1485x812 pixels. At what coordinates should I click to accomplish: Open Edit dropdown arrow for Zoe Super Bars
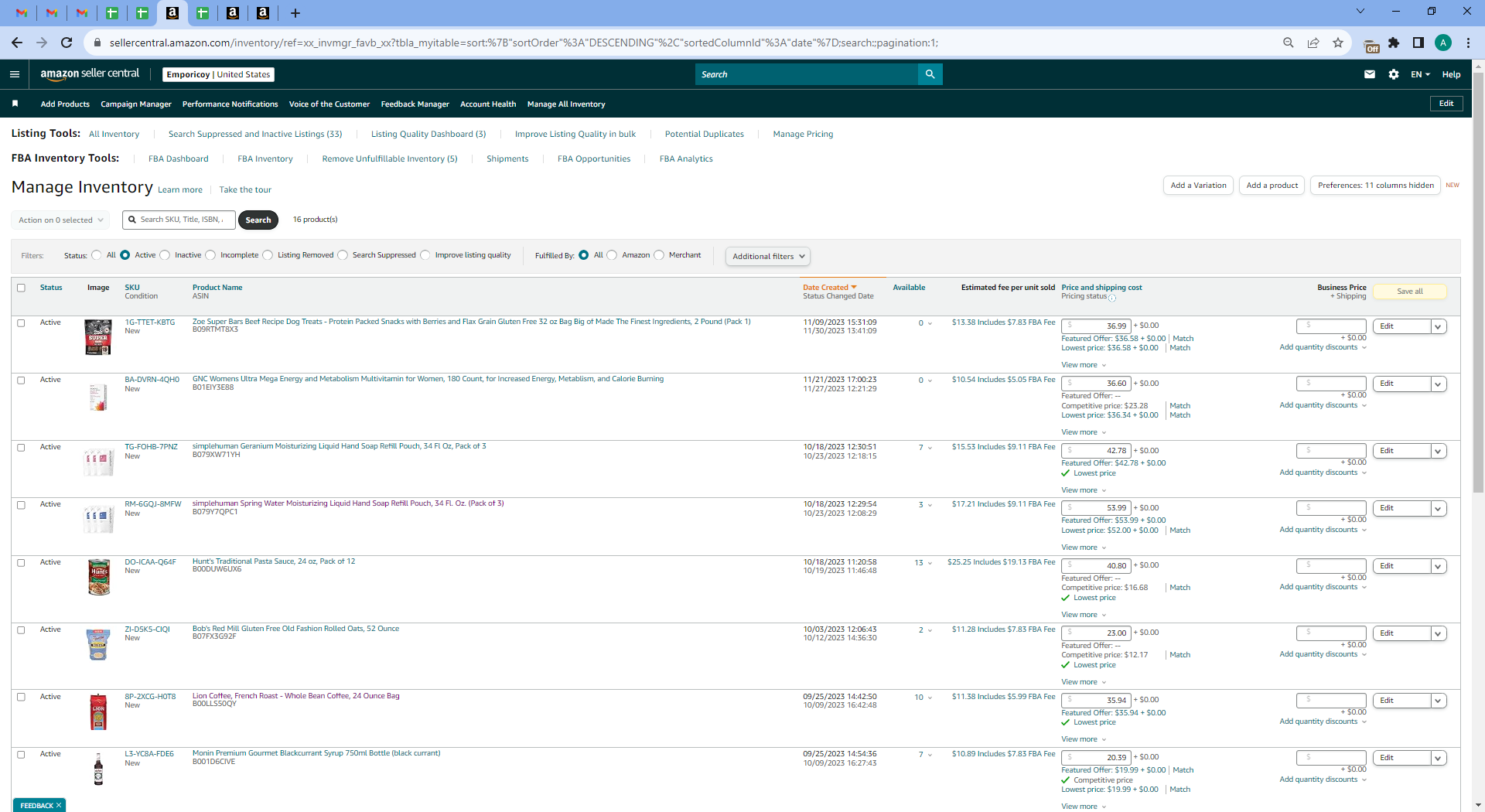point(1438,326)
